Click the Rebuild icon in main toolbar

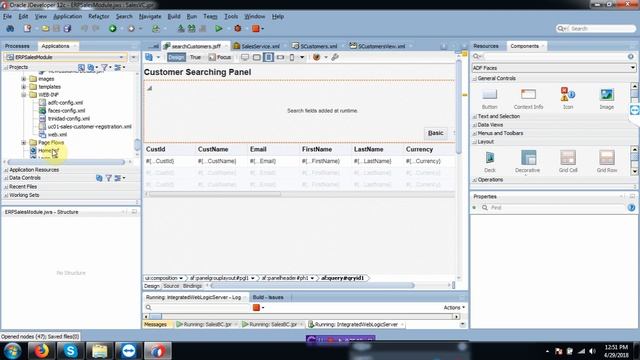click(x=191, y=29)
